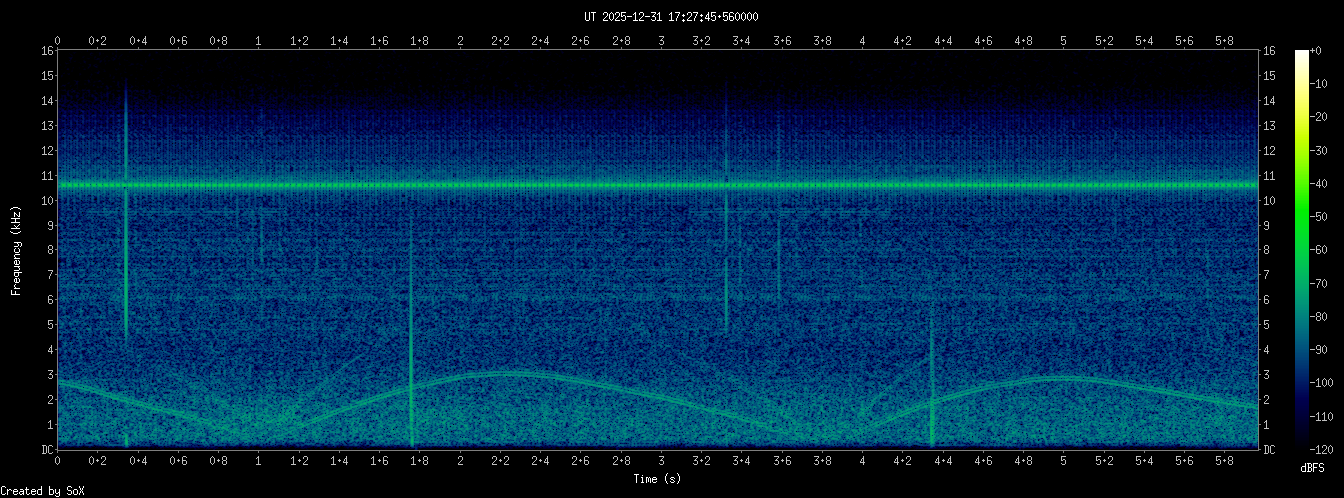The width and height of the screenshot is (1344, 498).
Task: Click the 'Frequency (kHz)' axis label
Action: pyautogui.click(x=16, y=250)
